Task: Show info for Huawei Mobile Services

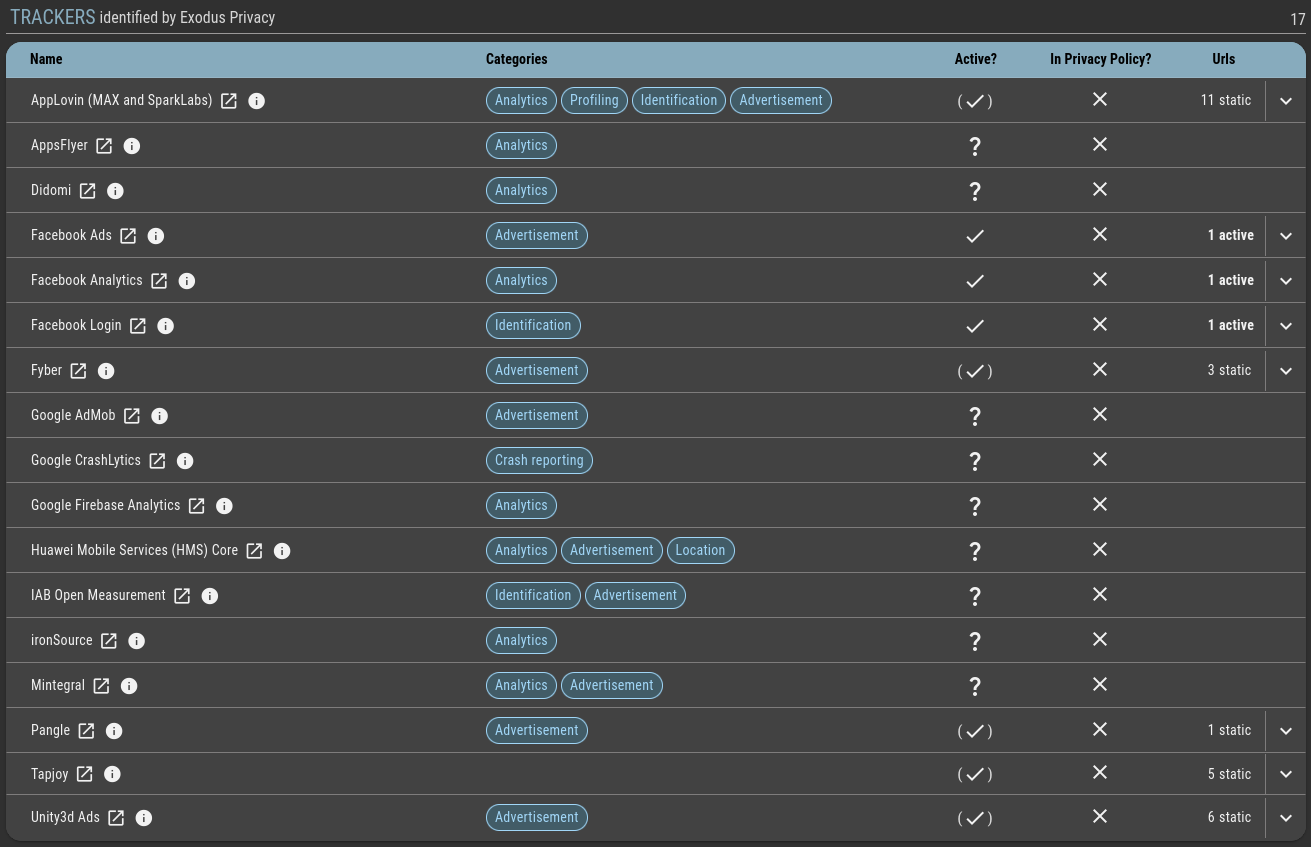Action: [x=282, y=551]
